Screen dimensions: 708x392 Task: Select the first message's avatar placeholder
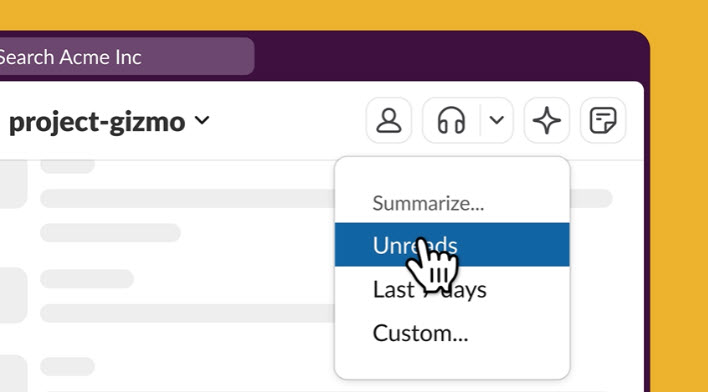14,184
